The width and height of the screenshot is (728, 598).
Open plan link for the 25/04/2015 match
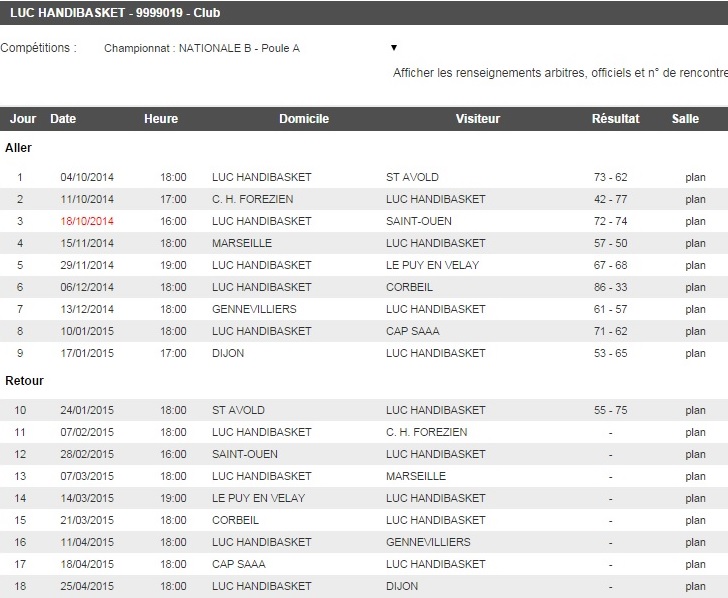coord(696,586)
